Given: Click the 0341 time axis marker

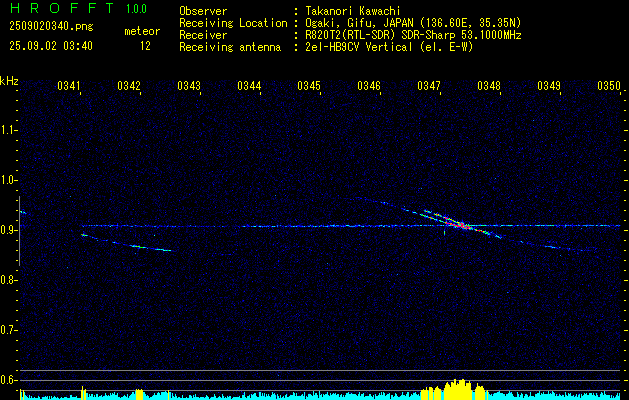Looking at the screenshot, I should [x=69, y=85].
